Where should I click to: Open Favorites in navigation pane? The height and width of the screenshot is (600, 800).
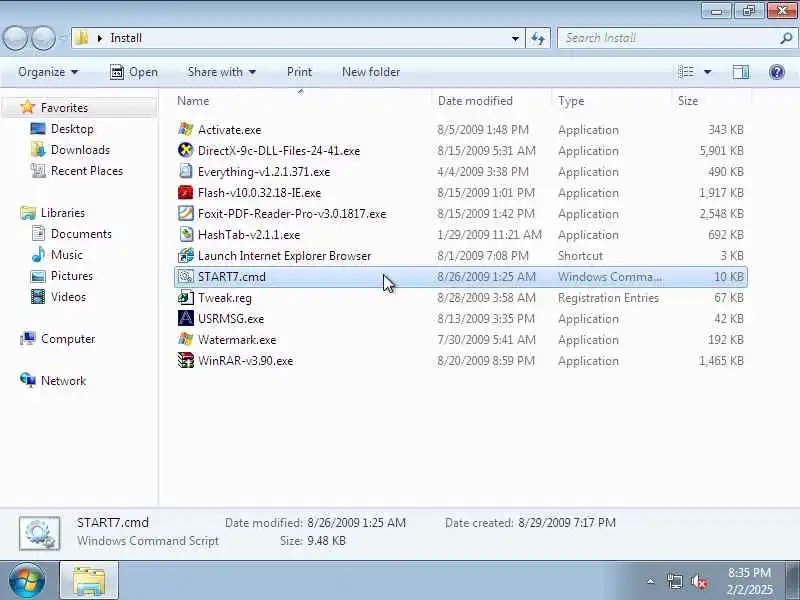[x=64, y=108]
